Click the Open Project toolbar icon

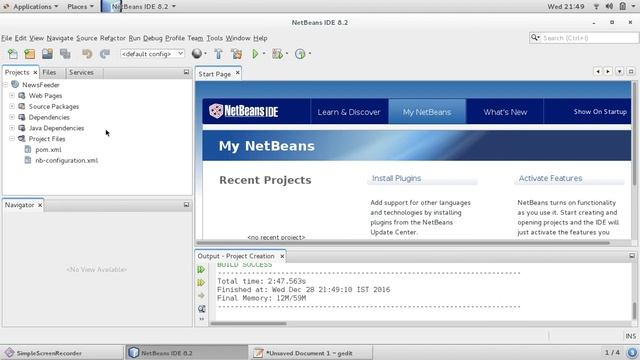[x=47, y=53]
